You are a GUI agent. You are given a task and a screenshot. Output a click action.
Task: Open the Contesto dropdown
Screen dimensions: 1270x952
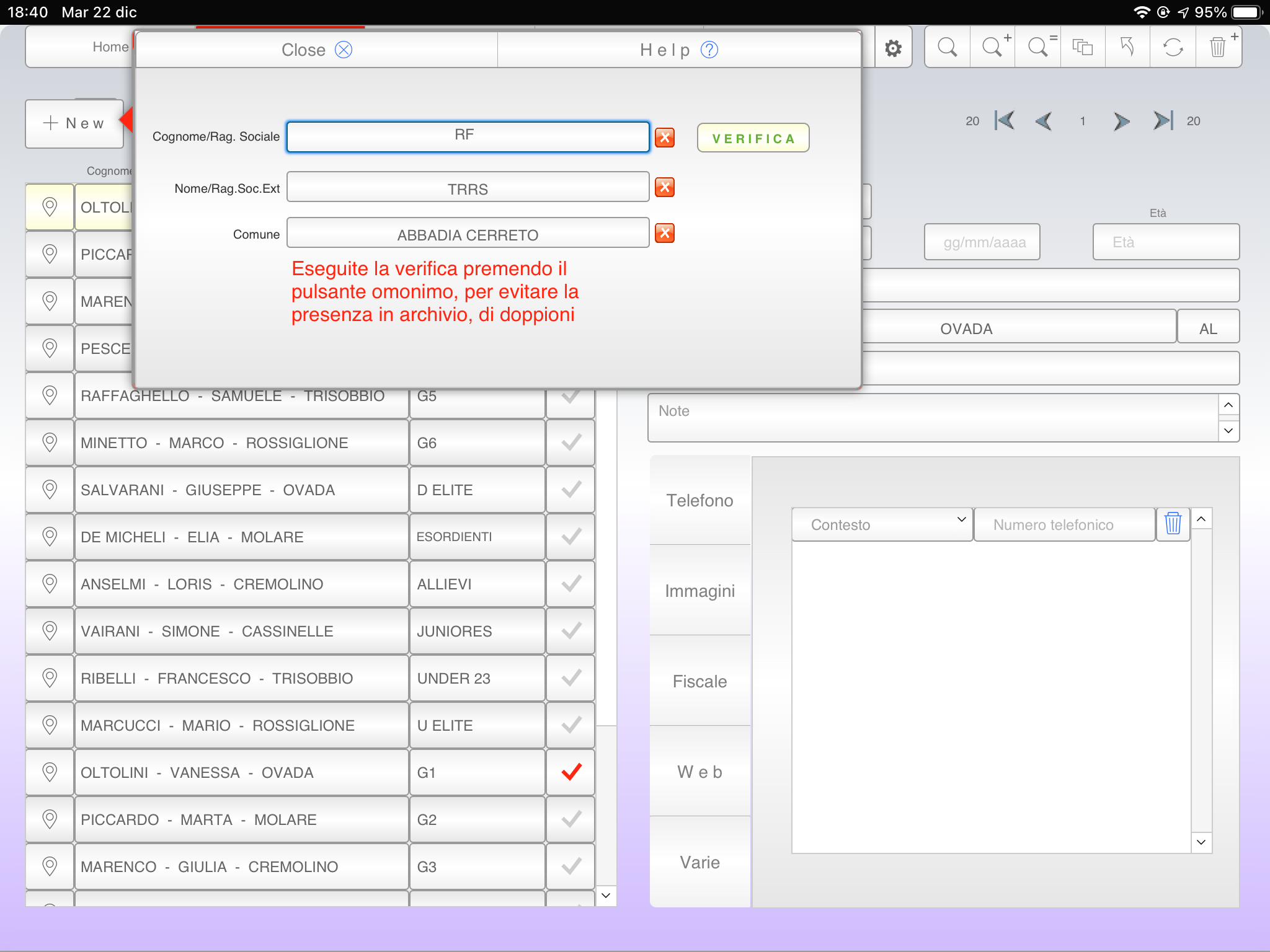tap(882, 524)
